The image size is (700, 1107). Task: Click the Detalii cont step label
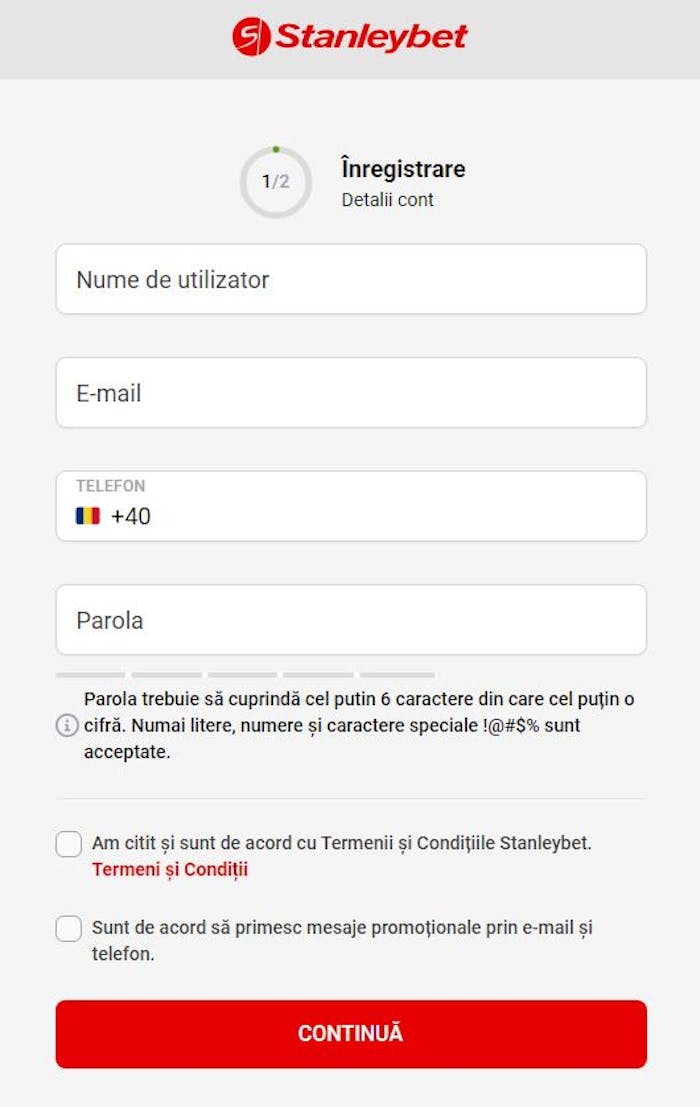coord(386,200)
